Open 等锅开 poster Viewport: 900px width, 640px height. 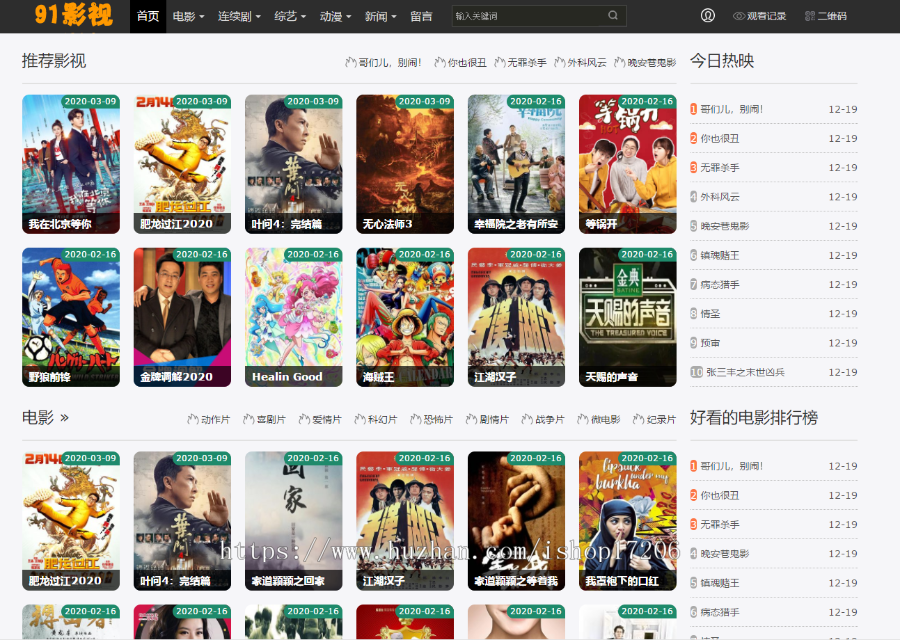(x=627, y=164)
